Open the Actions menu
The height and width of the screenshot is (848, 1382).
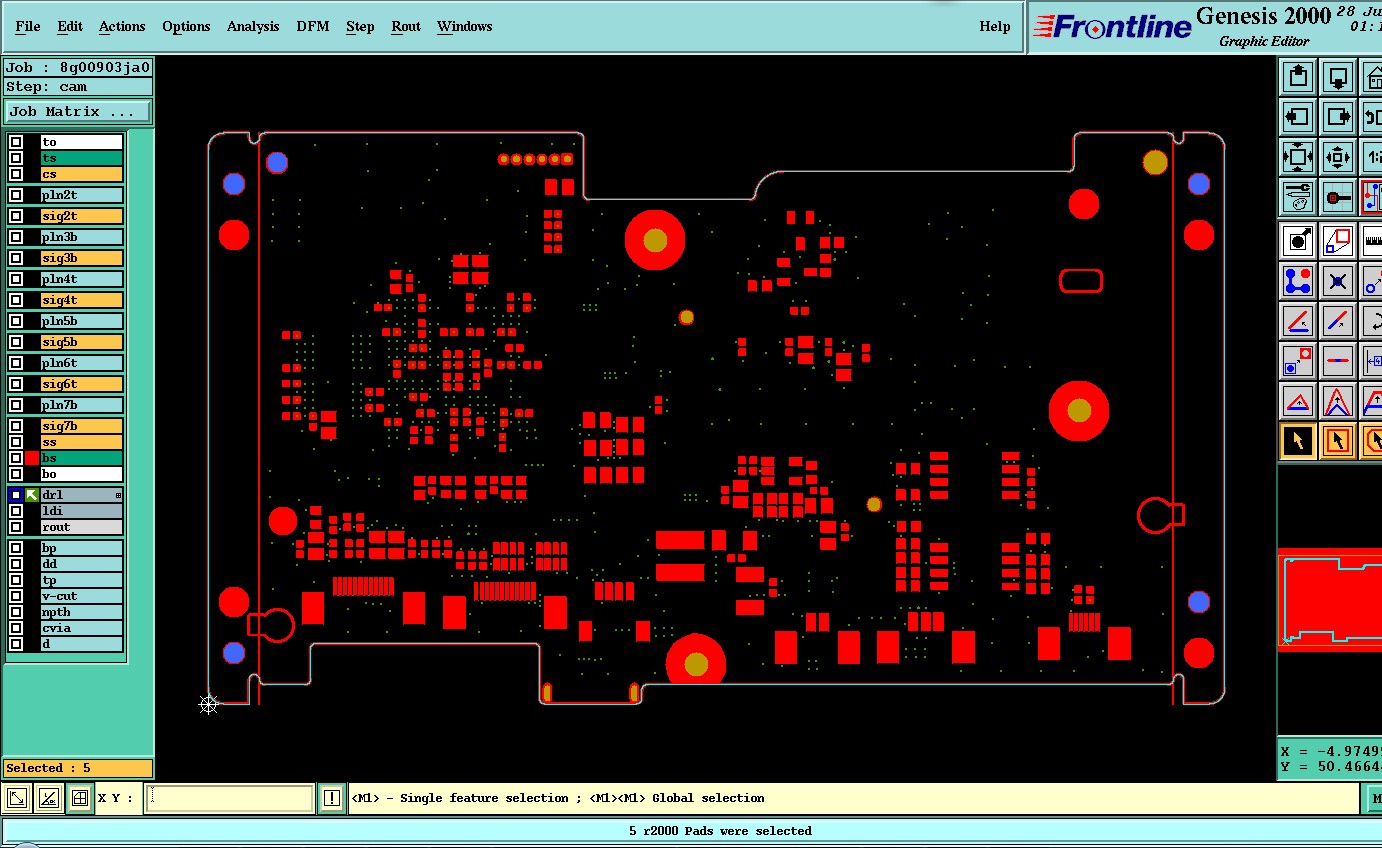pyautogui.click(x=122, y=26)
